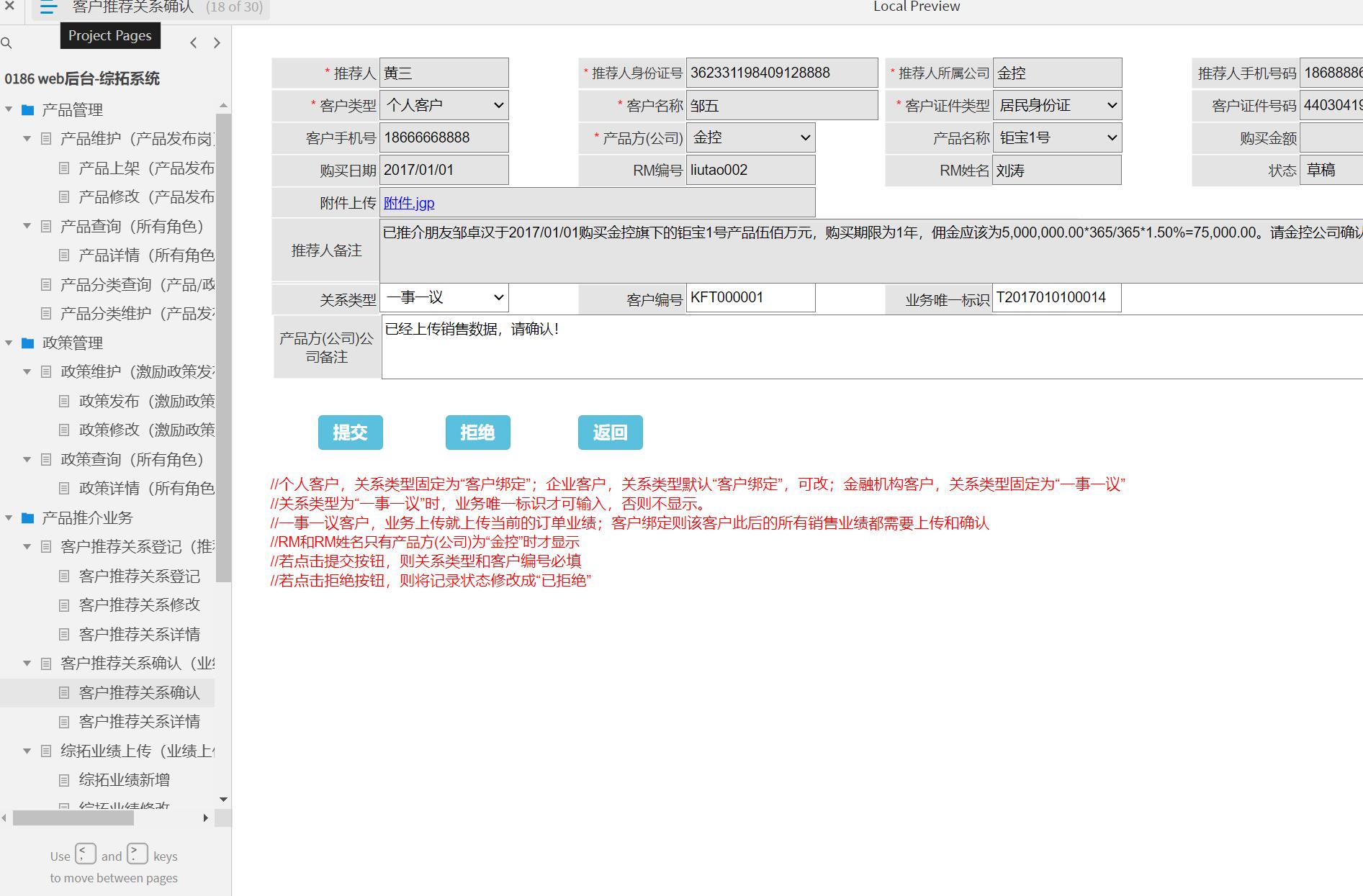Click the 政策管理 folder icon
The width and height of the screenshot is (1363, 896).
coord(28,343)
